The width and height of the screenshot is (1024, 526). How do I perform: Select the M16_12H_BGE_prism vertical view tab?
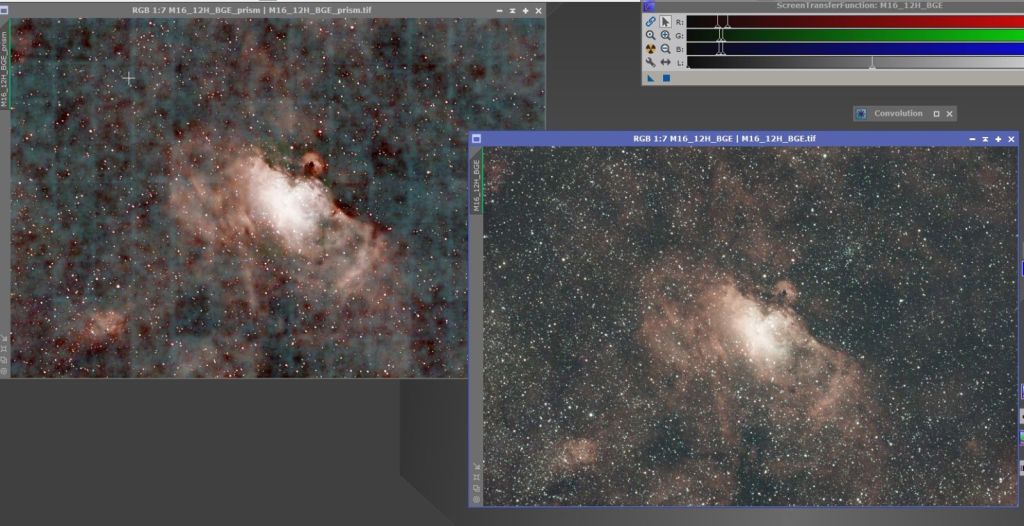point(5,63)
